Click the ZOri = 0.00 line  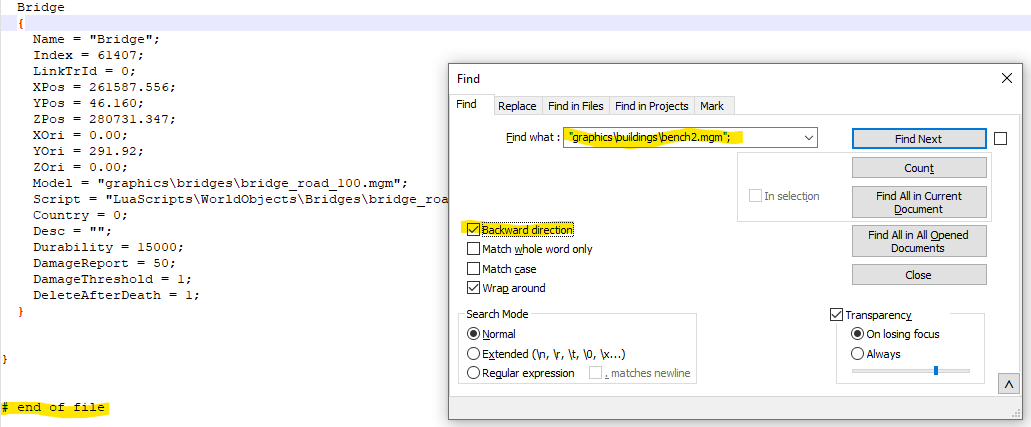(80, 167)
